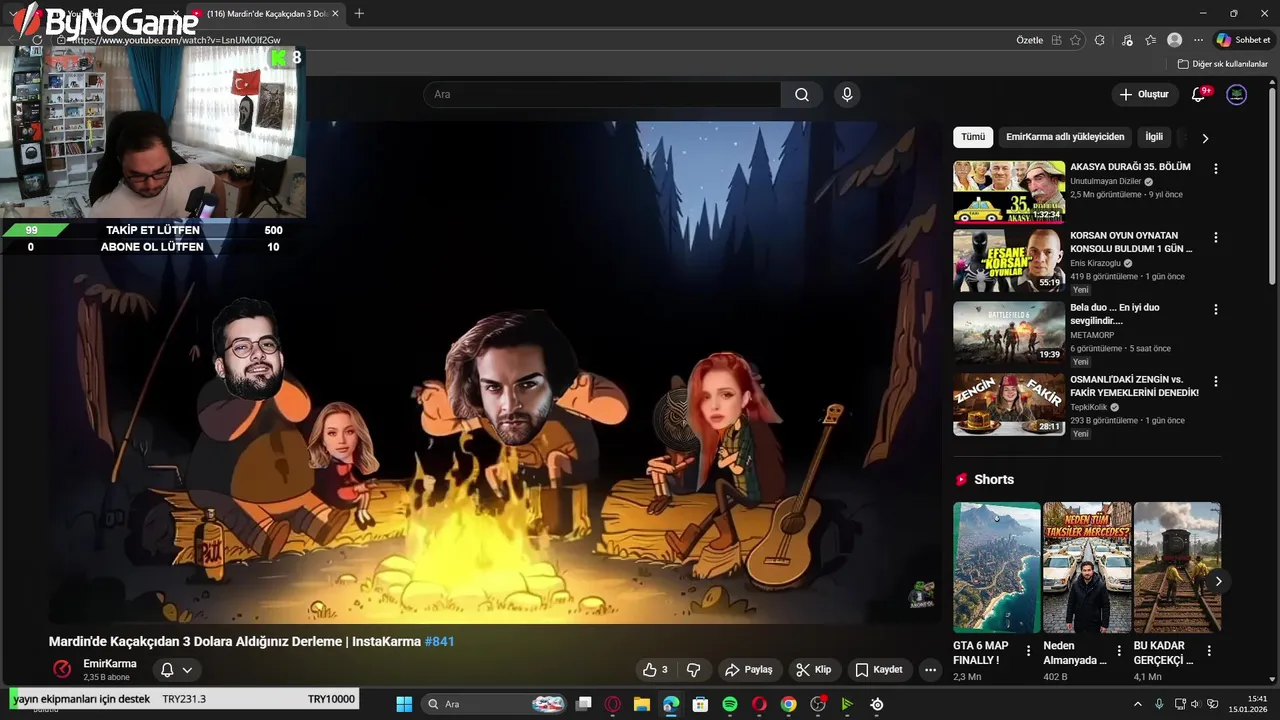Click the Windows taskbar Ara search box
Screen dimensions: 1280x720
click(x=495, y=704)
